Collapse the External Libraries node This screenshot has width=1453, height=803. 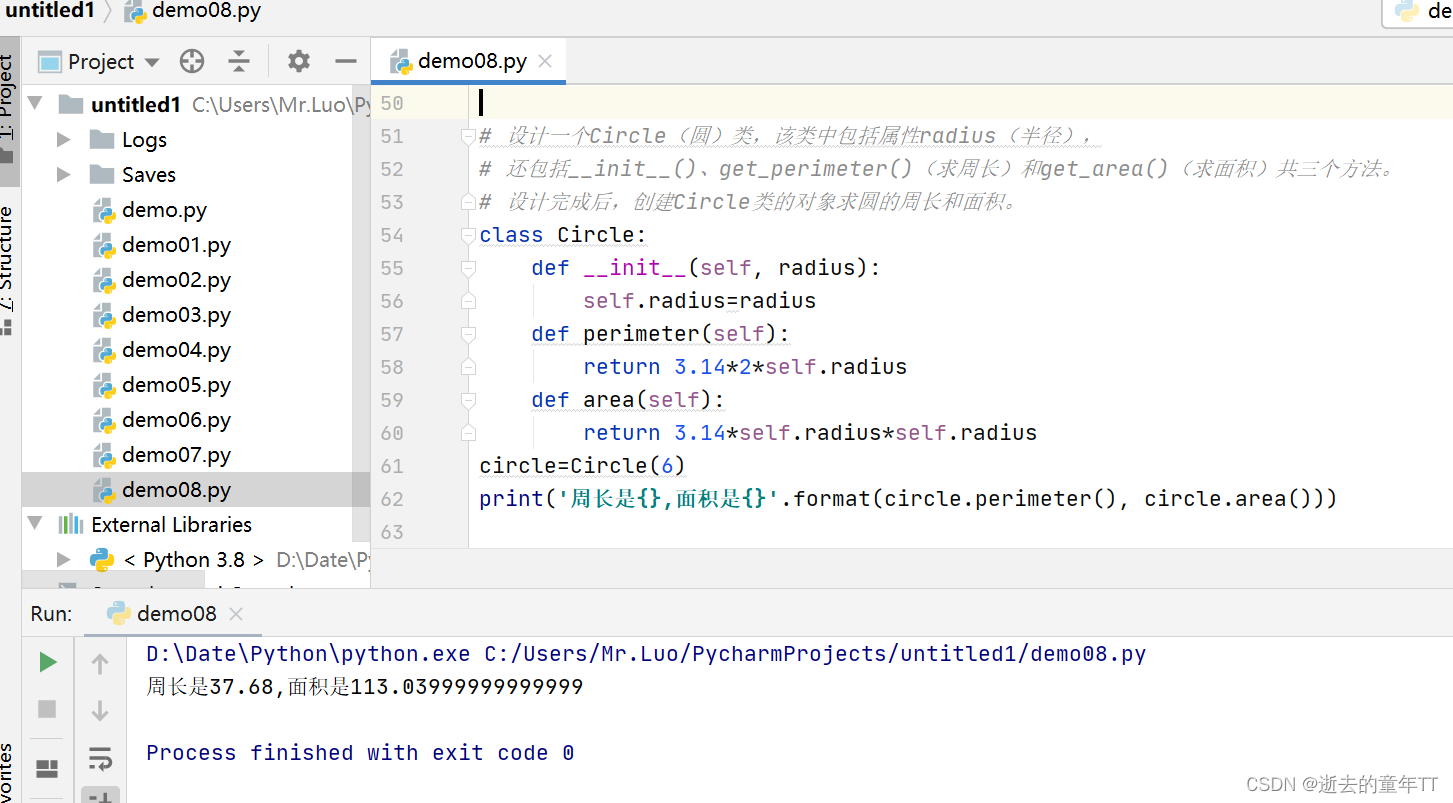36,524
